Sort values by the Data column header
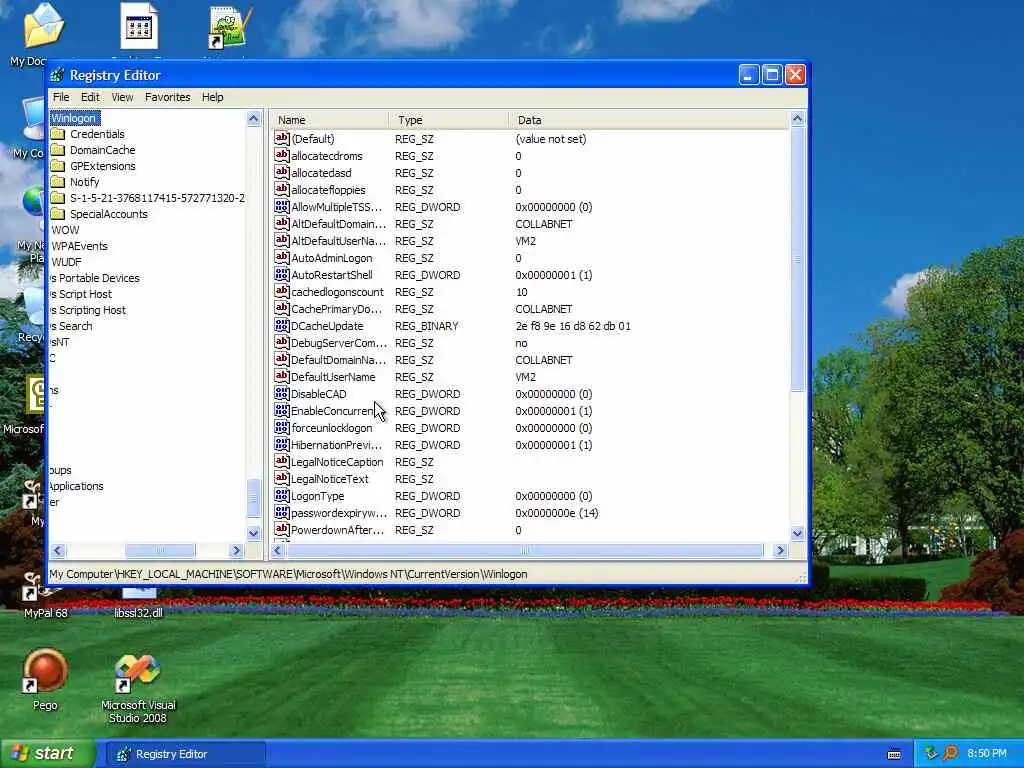 pos(649,120)
